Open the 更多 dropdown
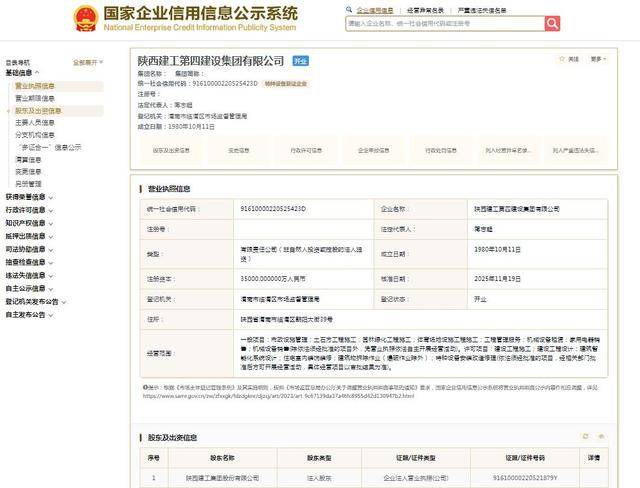640x488 pixels. pos(598,59)
